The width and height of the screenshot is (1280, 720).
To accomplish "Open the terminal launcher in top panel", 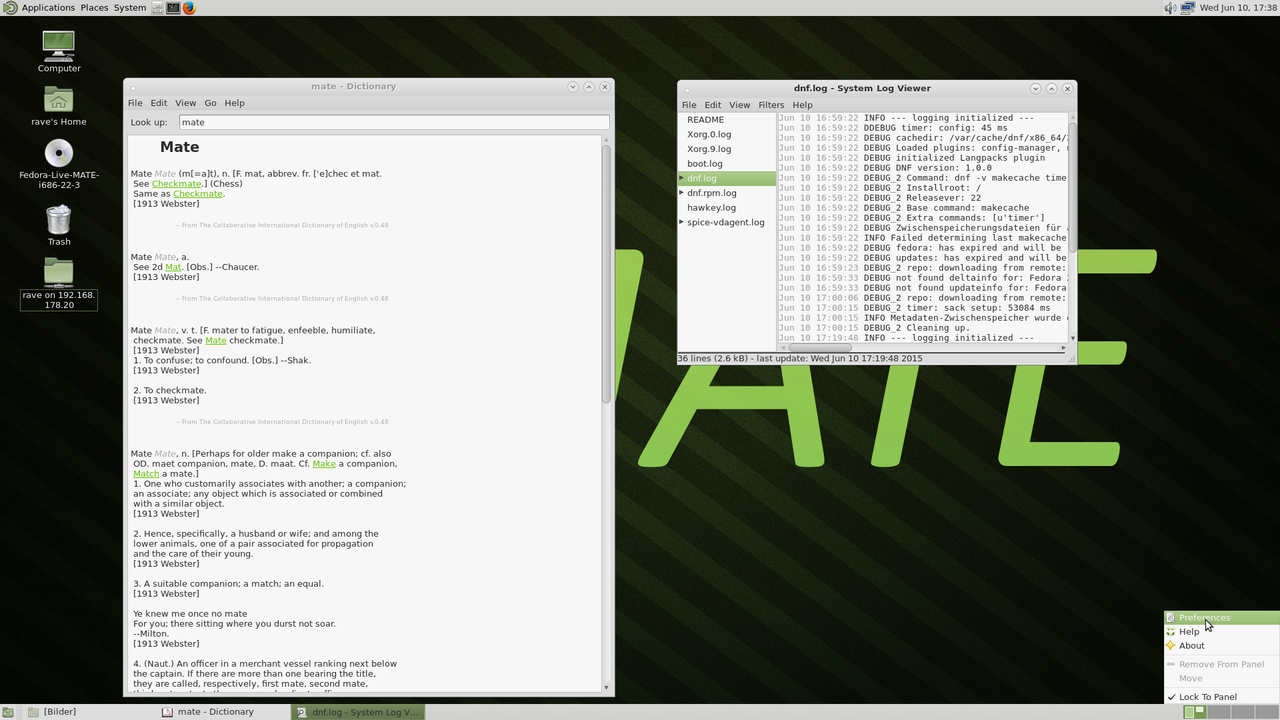I will 173,8.
